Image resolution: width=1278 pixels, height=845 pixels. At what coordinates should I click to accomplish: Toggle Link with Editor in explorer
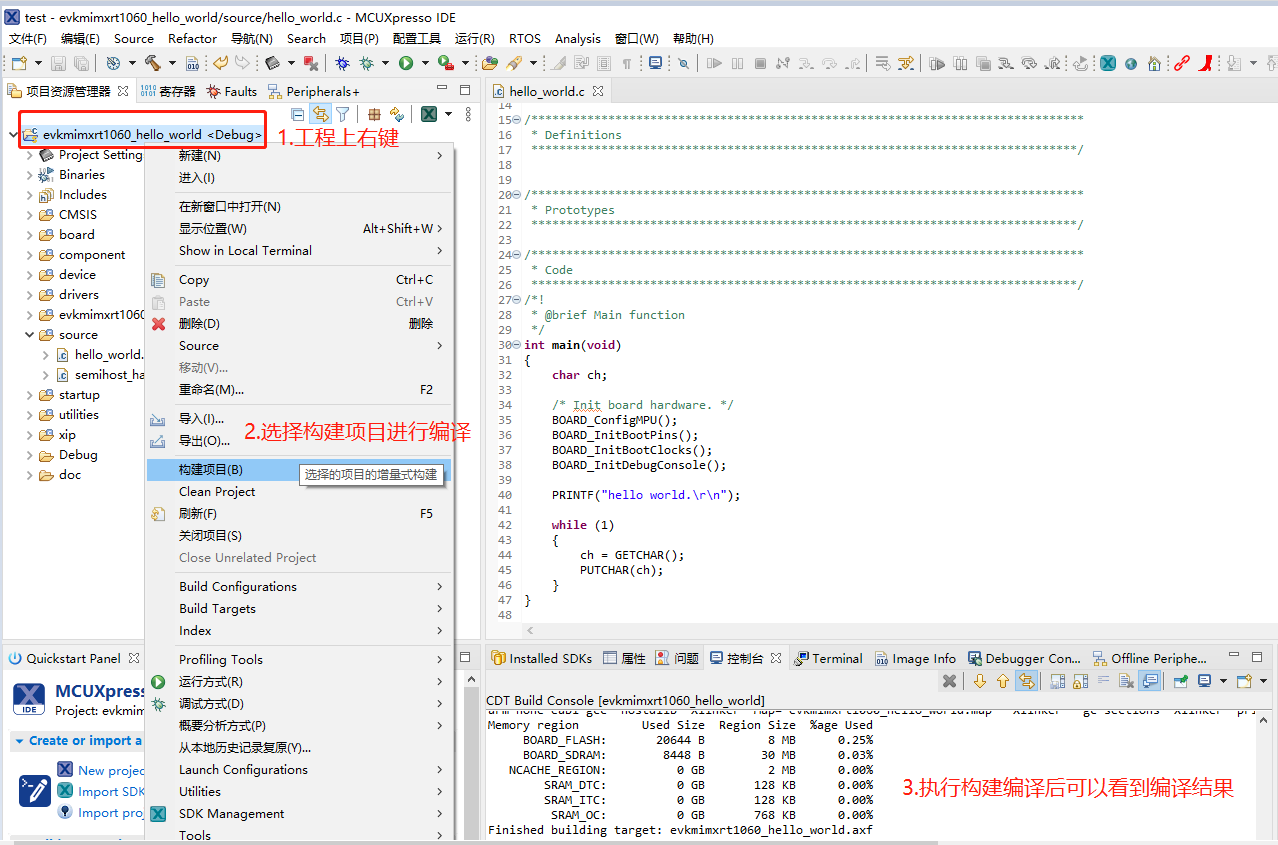[x=320, y=114]
